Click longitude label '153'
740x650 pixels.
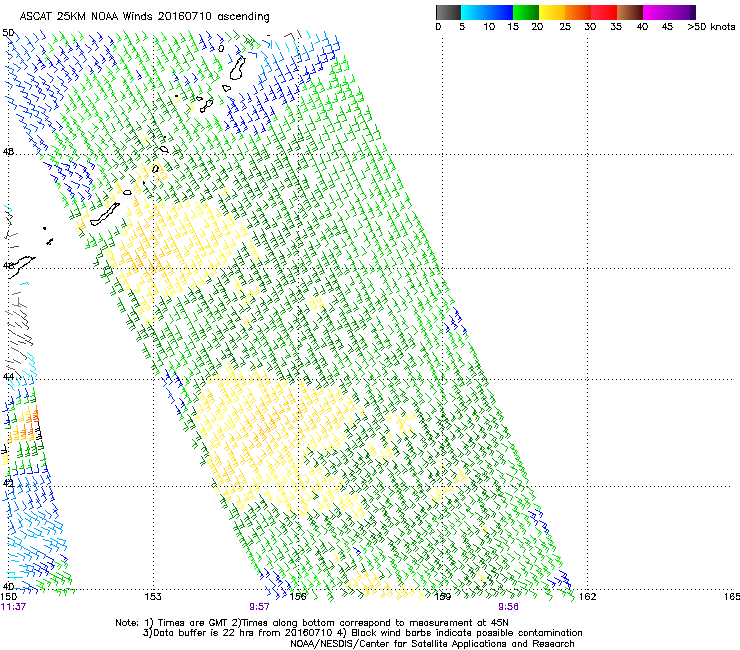coord(152,597)
